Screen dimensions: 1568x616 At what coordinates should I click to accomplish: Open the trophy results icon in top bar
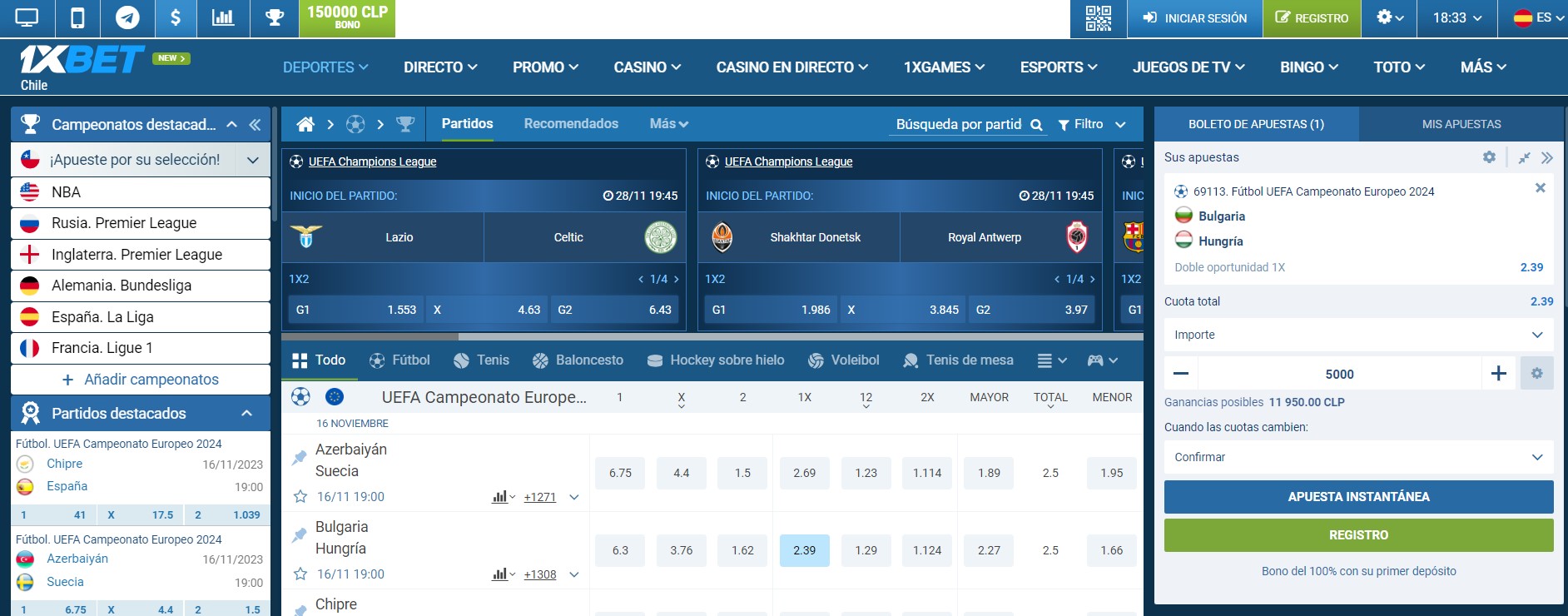(274, 17)
